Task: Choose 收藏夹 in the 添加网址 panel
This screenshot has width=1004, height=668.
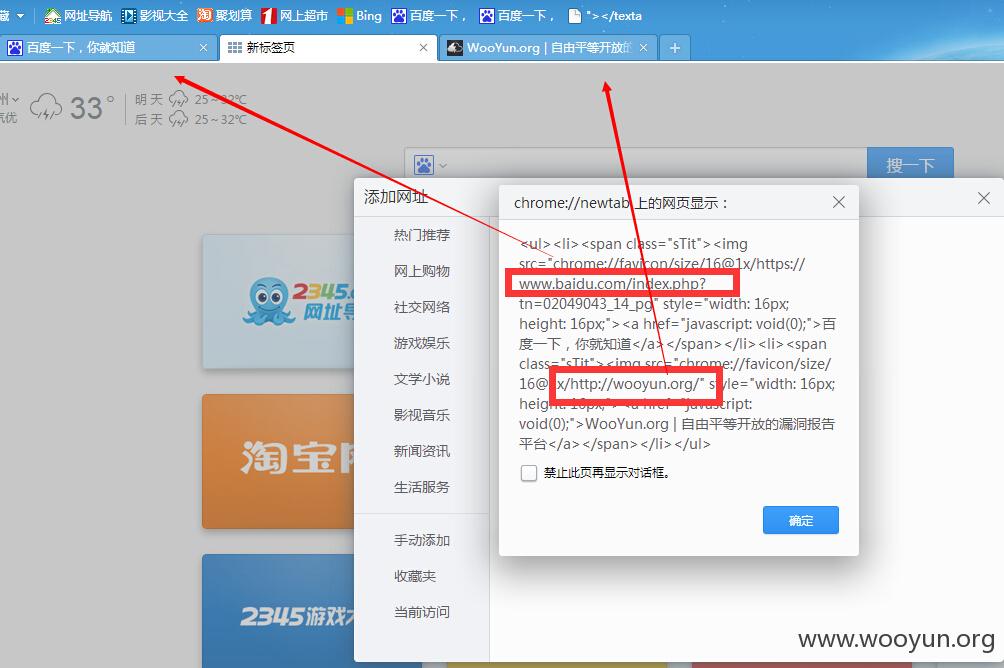Action: [415, 576]
